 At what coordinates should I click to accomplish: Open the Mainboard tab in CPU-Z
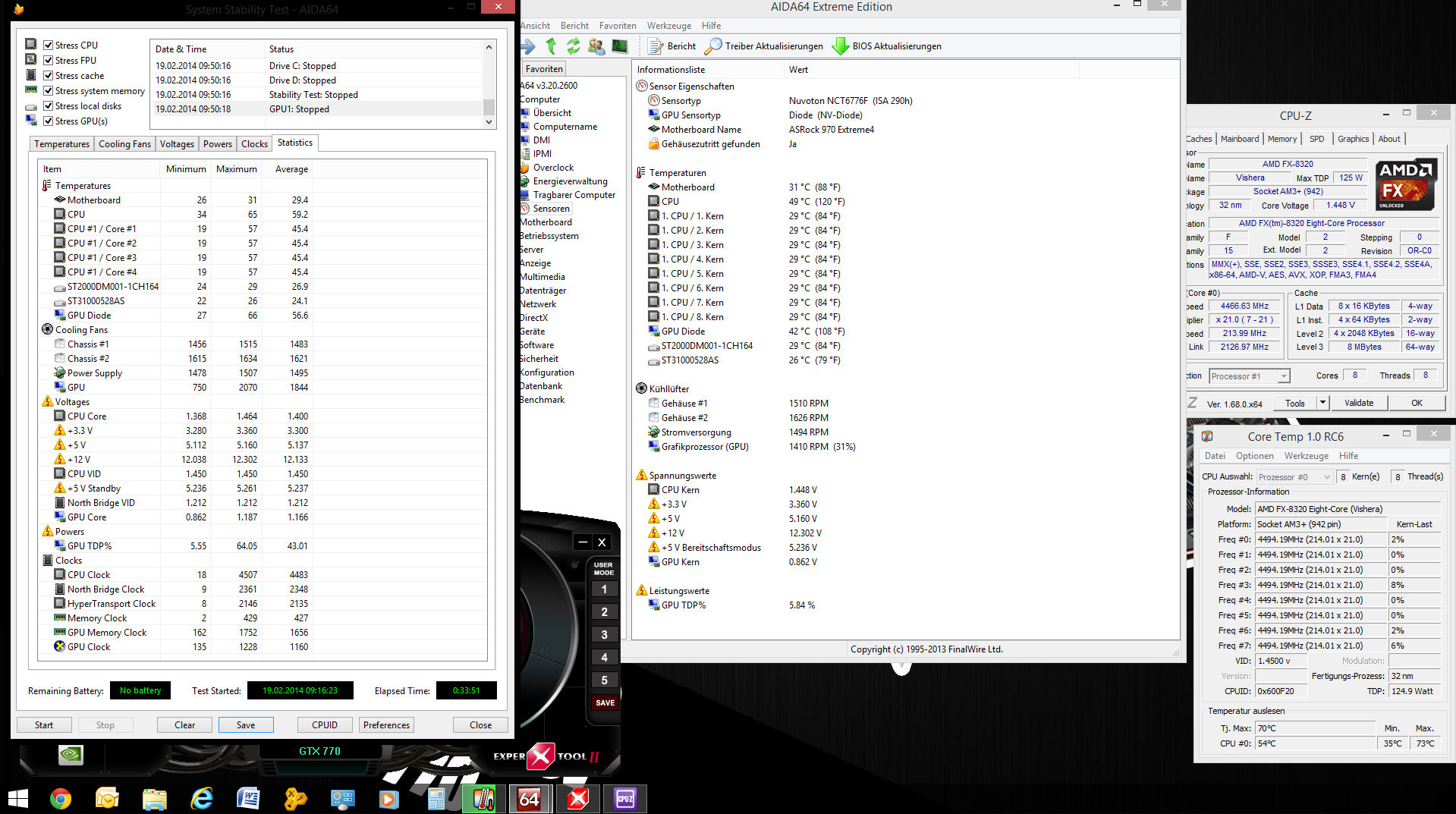tap(1239, 139)
